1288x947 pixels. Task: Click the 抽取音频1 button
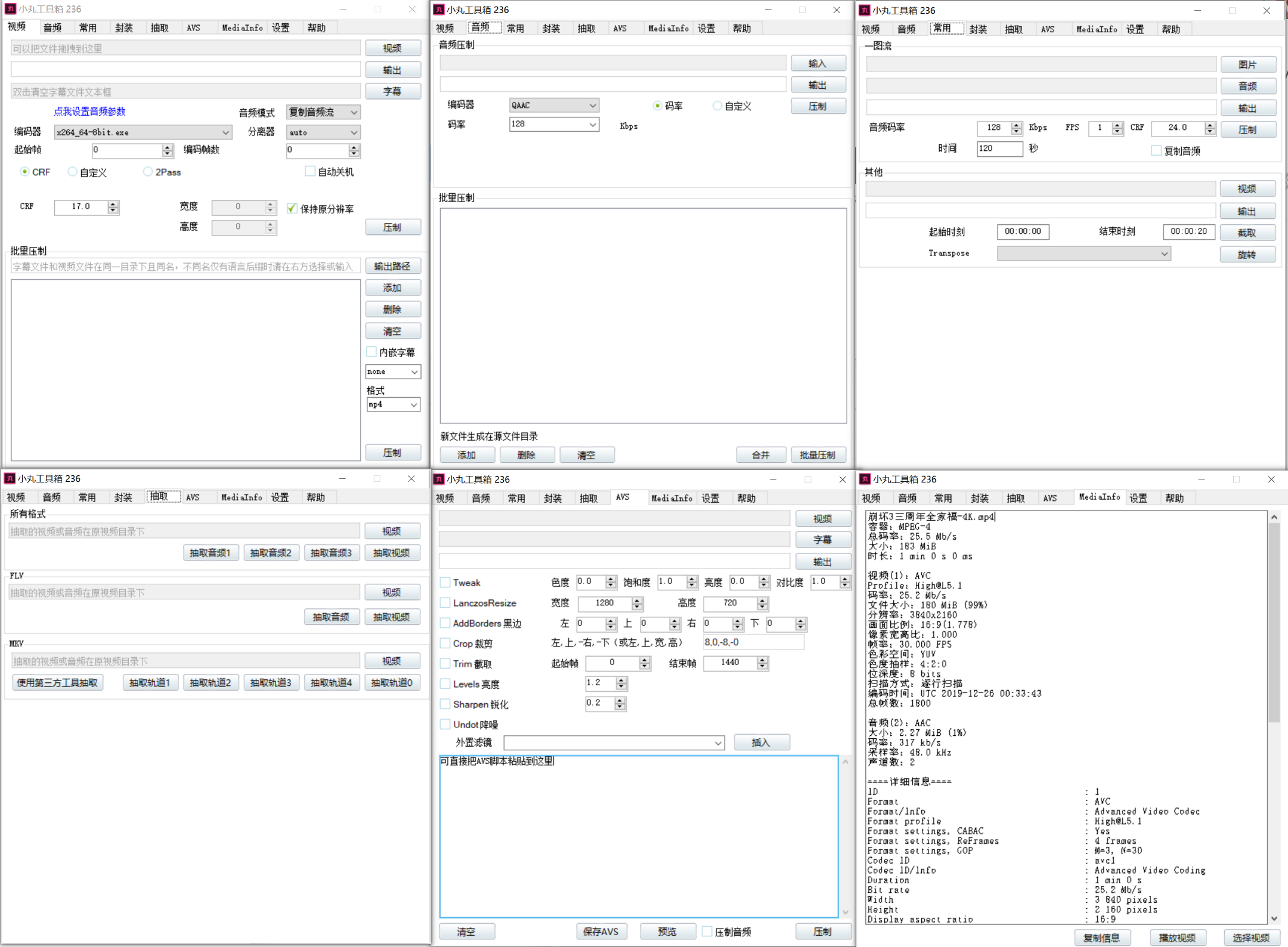coord(210,553)
